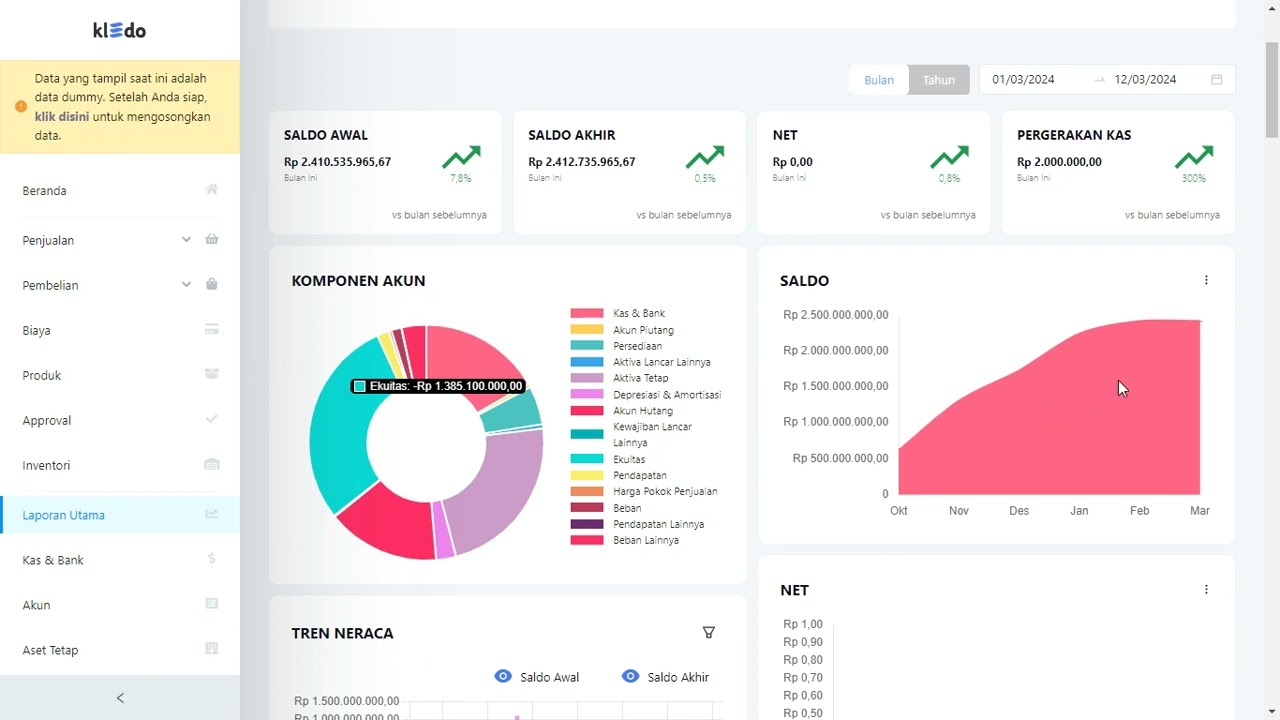The image size is (1280, 720).
Task: Open Aset Tetap menu item
Action: pyautogui.click(x=120, y=650)
